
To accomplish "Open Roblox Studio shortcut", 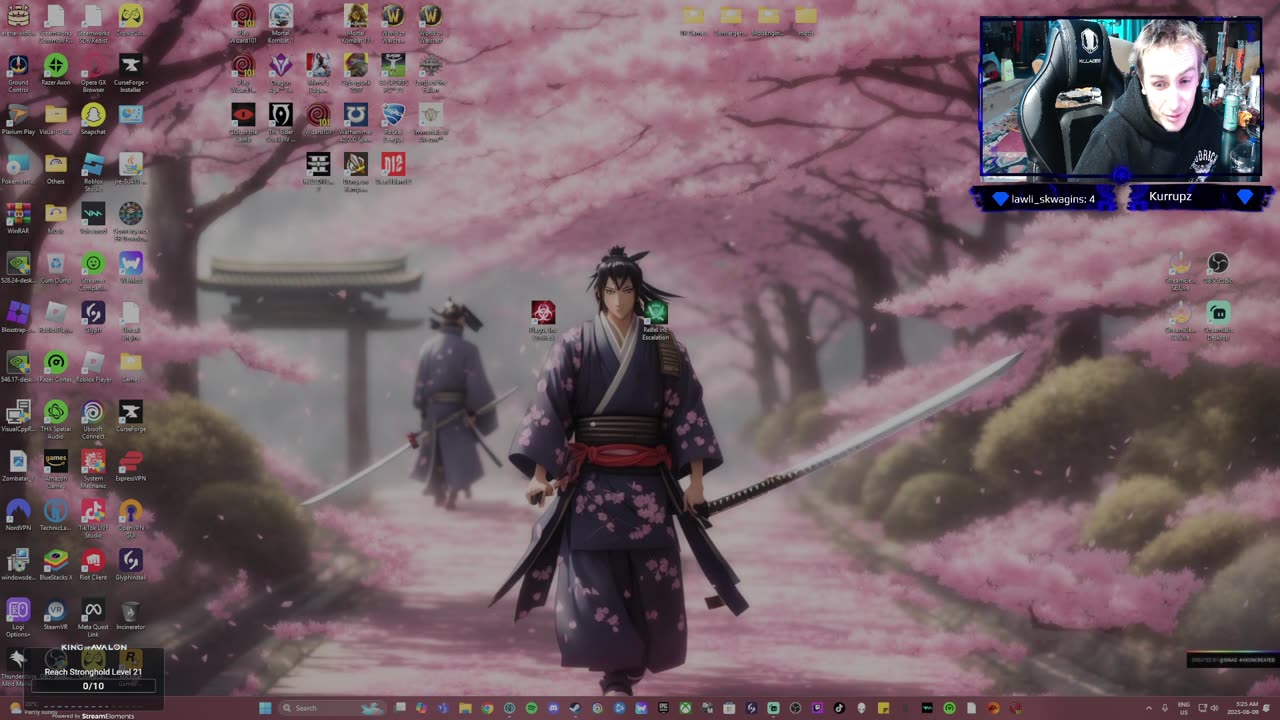I will coord(93,171).
